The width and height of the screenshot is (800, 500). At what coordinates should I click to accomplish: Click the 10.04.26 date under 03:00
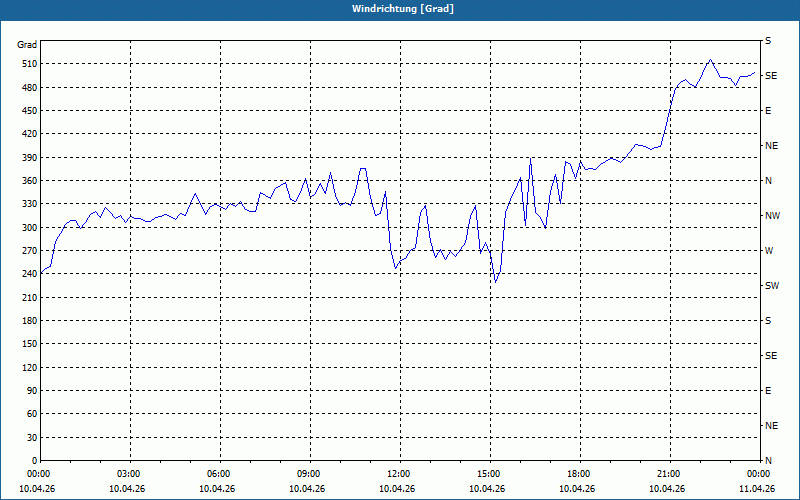[x=127, y=489]
